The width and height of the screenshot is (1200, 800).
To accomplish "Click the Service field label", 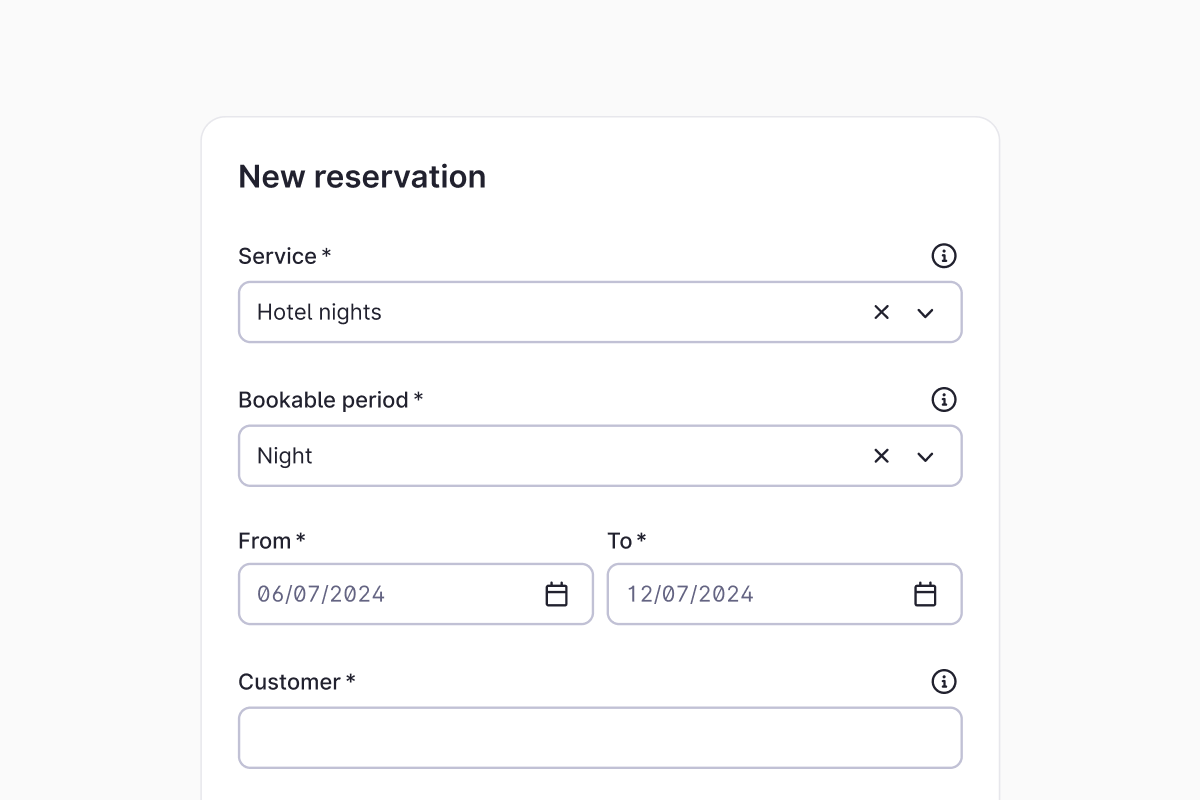I will (278, 256).
